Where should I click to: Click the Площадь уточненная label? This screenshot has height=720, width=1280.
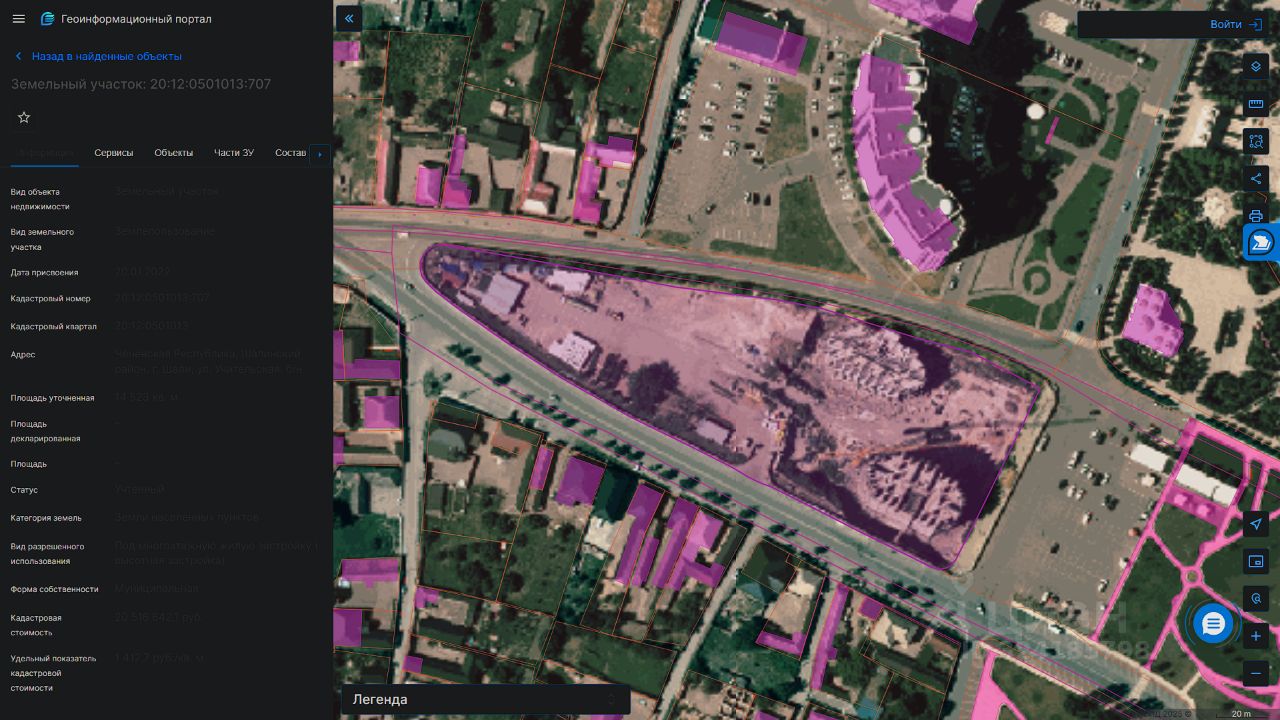click(x=53, y=398)
